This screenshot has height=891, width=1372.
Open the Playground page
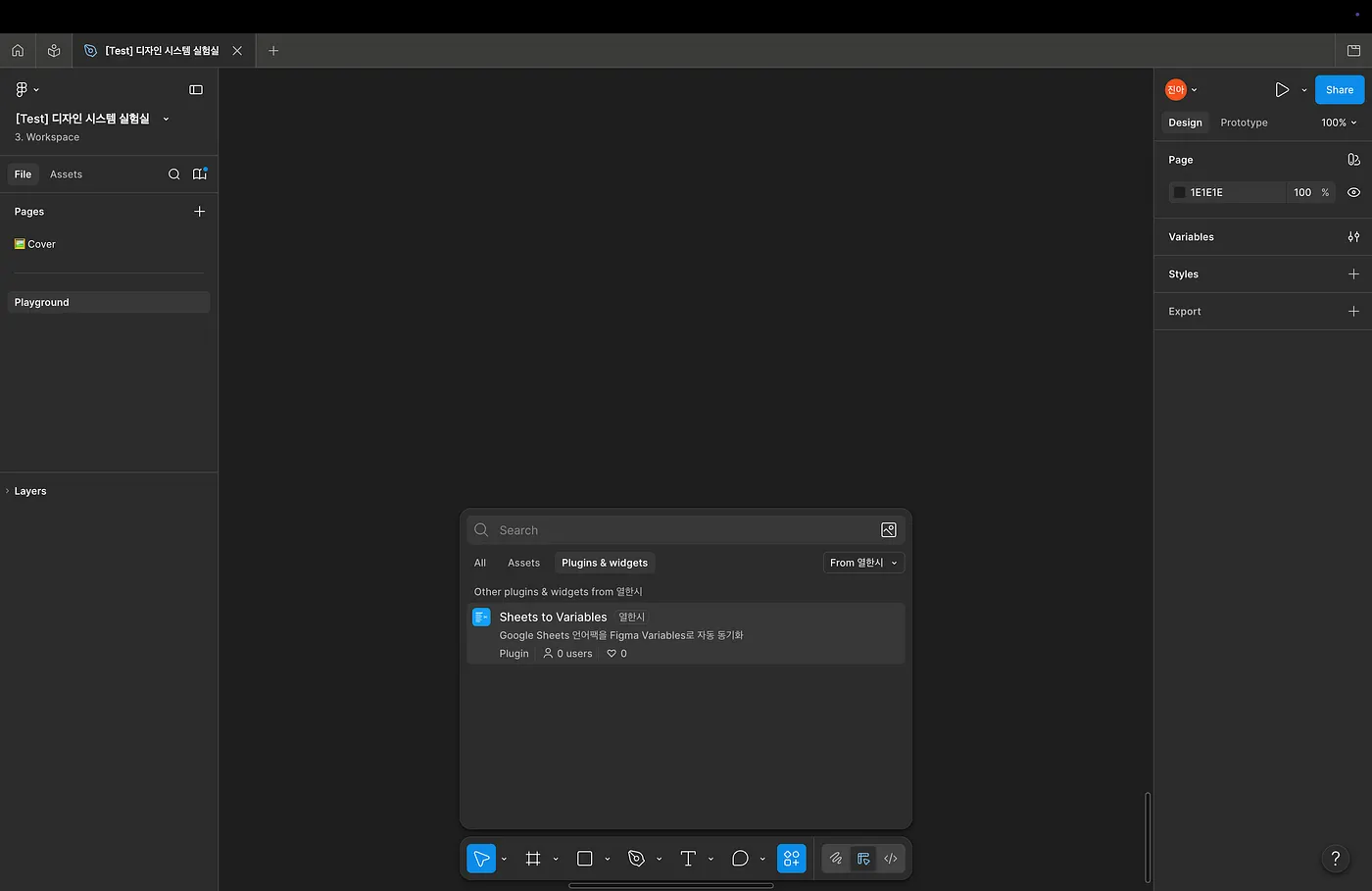pos(109,302)
